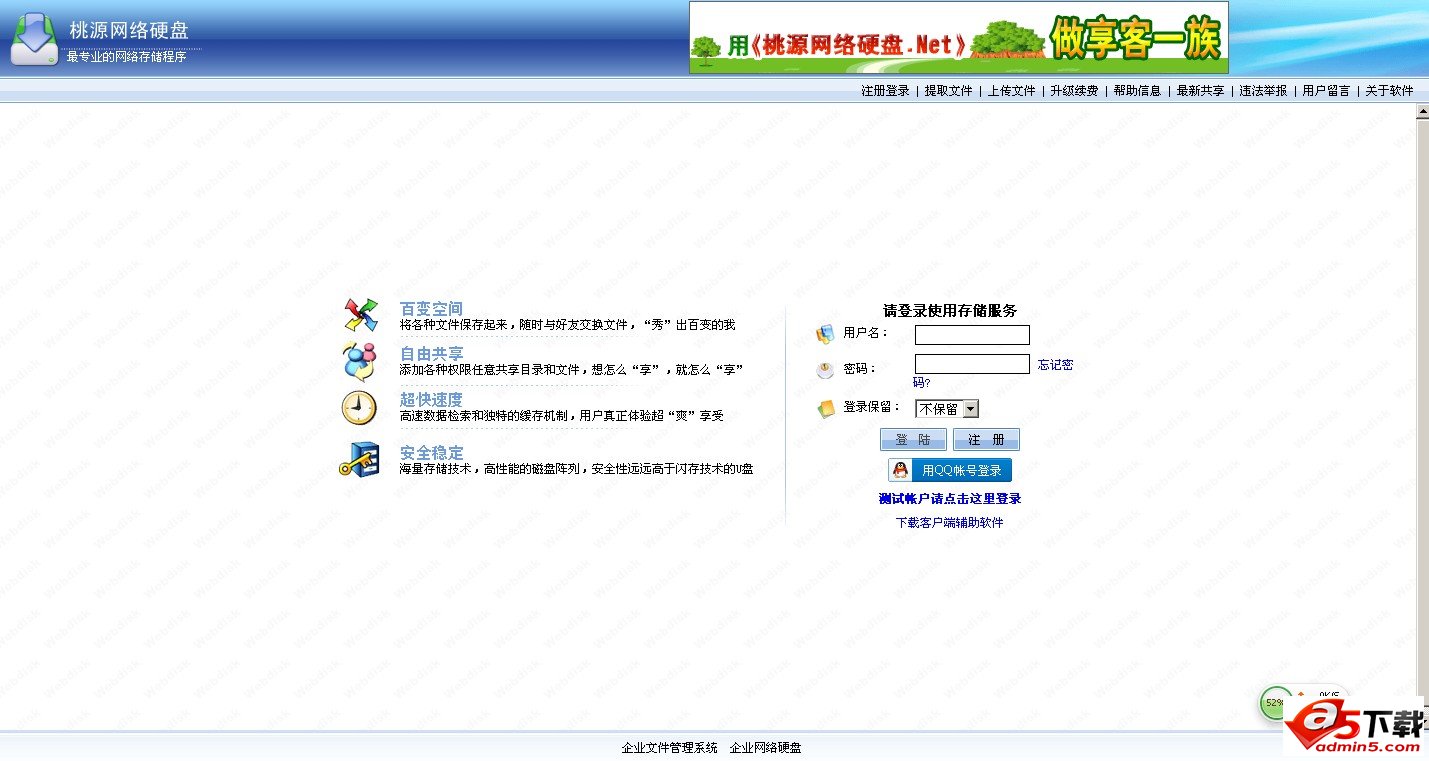Image resolution: width=1429 pixels, height=761 pixels.
Task: Open 帮助信息 in the top navigation
Action: click(x=1137, y=91)
